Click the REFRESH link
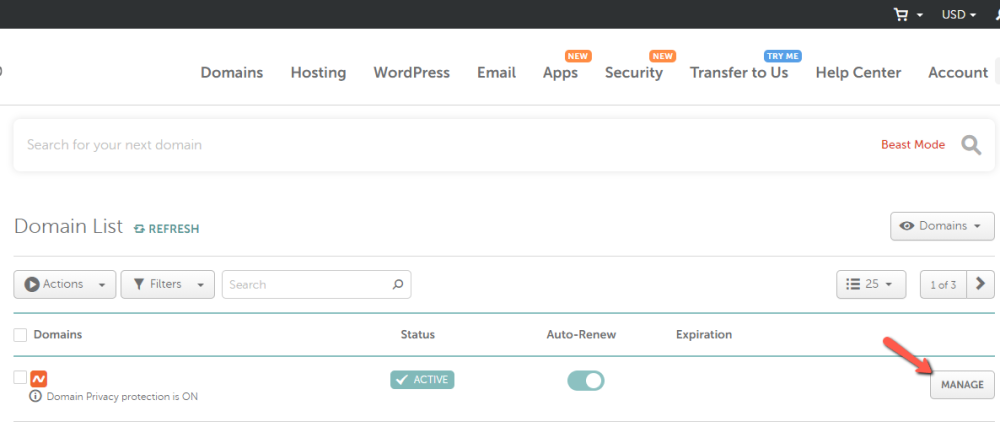 pyautogui.click(x=173, y=229)
